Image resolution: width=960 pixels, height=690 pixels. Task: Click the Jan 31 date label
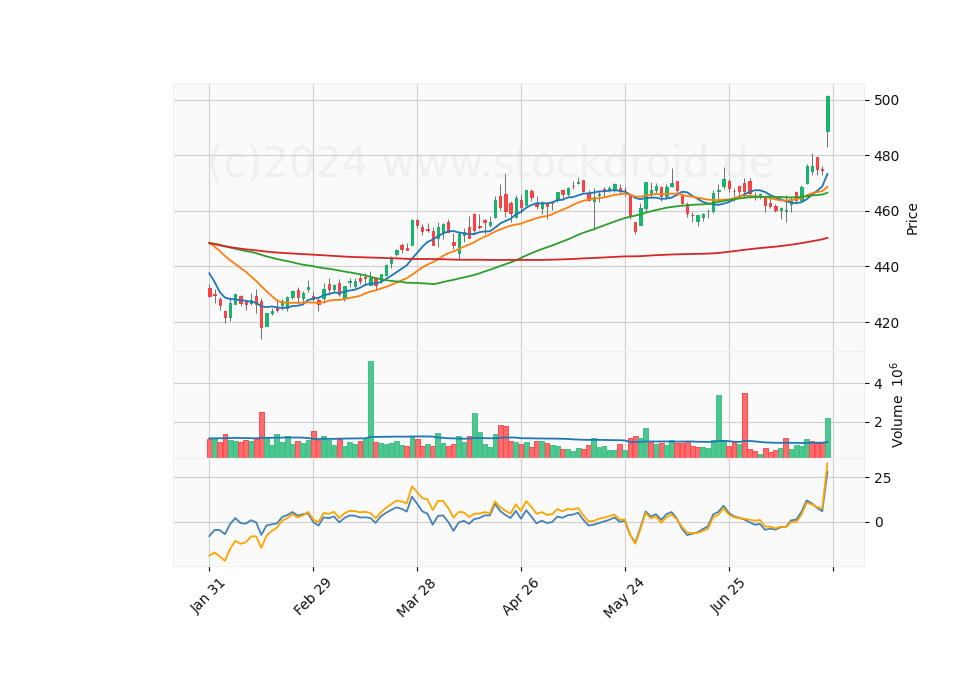point(208,596)
